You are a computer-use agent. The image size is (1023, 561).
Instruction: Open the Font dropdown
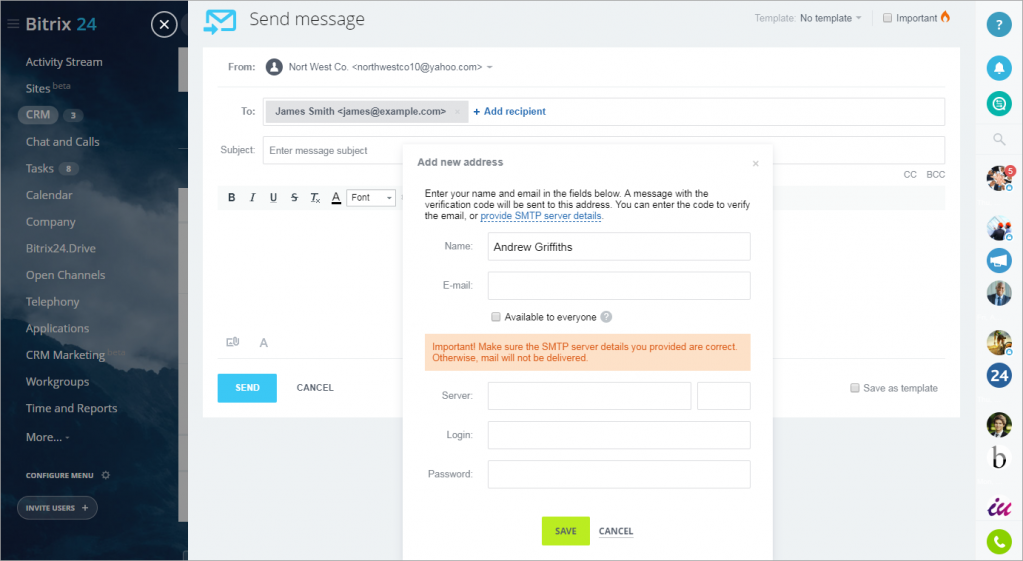371,197
